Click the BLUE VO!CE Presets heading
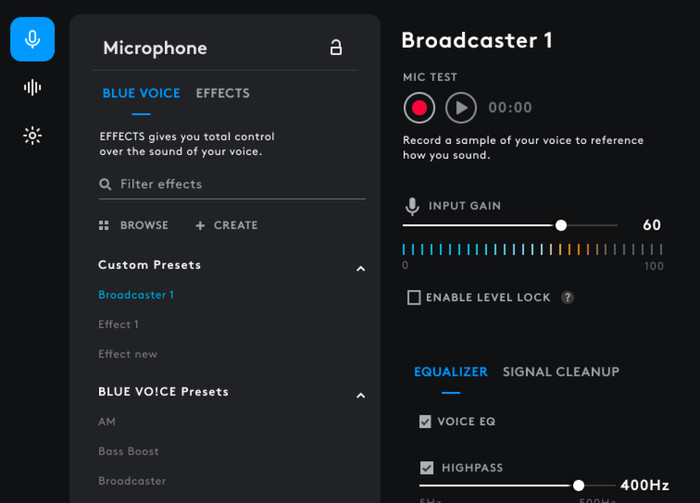 [163, 392]
